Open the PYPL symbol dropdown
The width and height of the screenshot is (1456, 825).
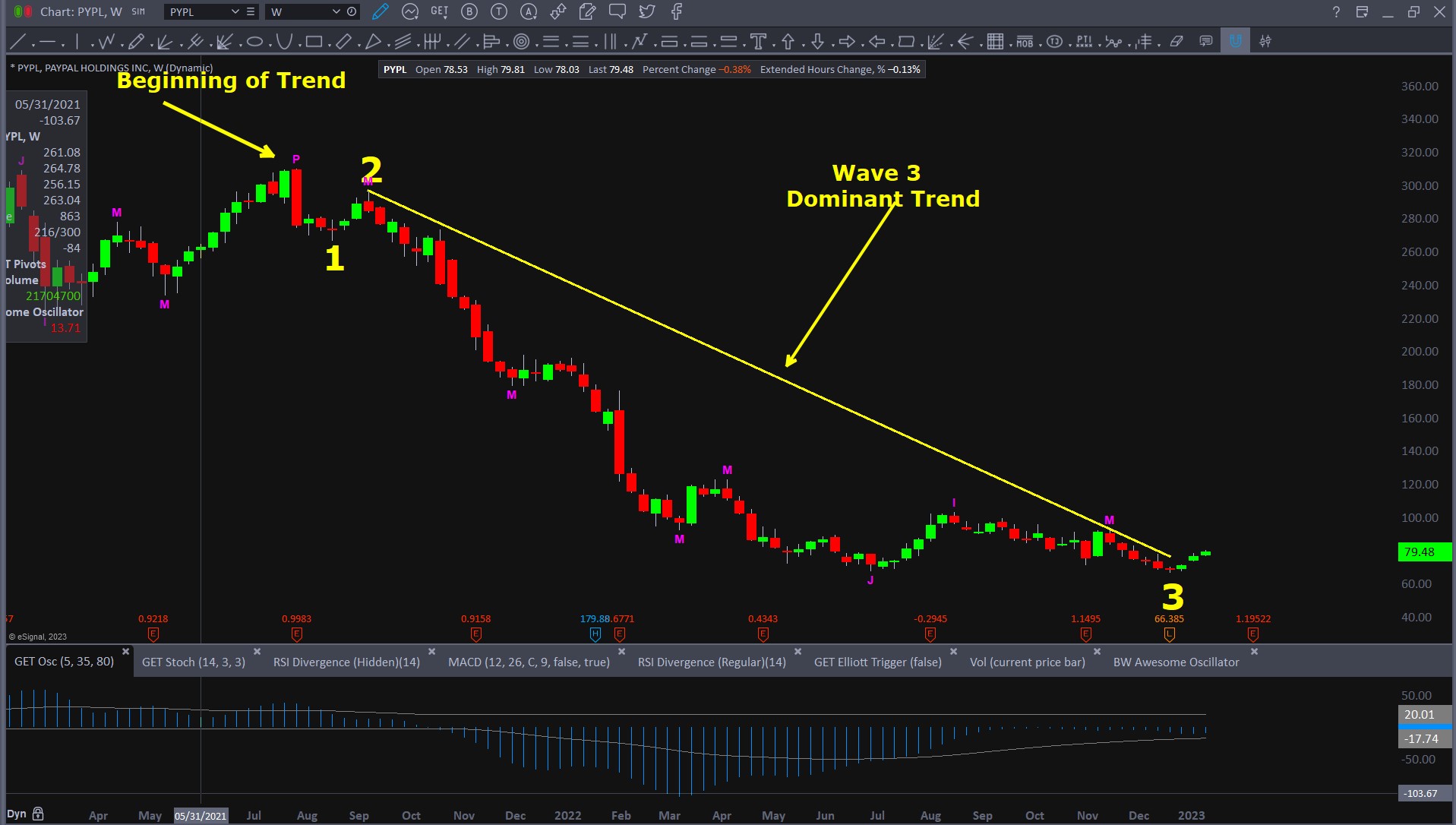click(235, 11)
